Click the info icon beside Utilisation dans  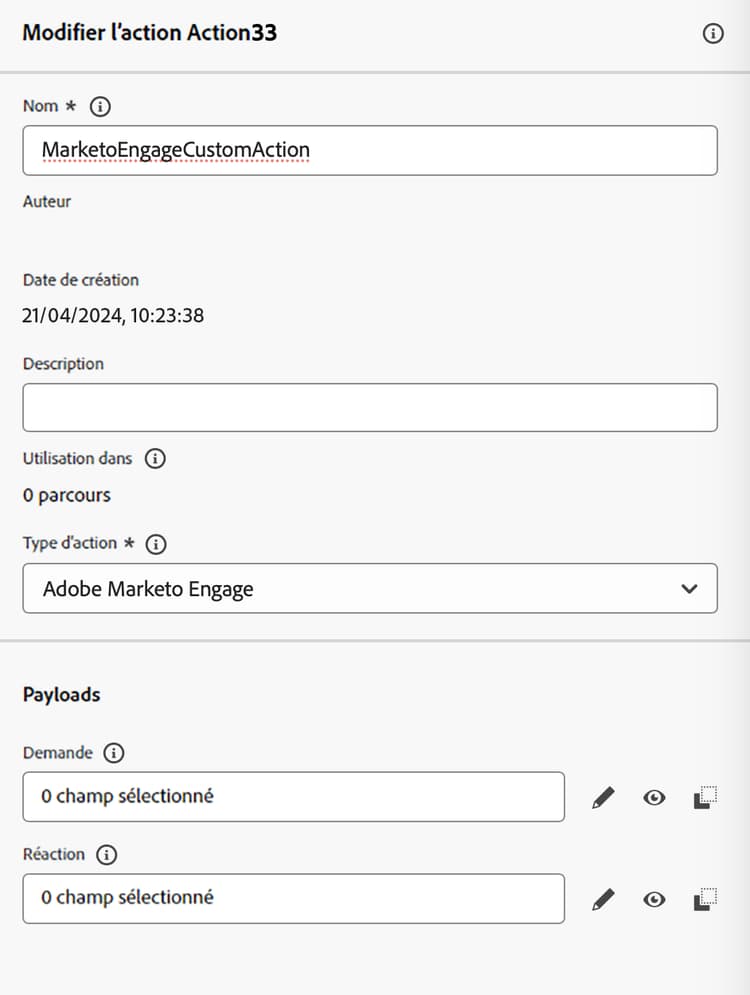(155, 459)
